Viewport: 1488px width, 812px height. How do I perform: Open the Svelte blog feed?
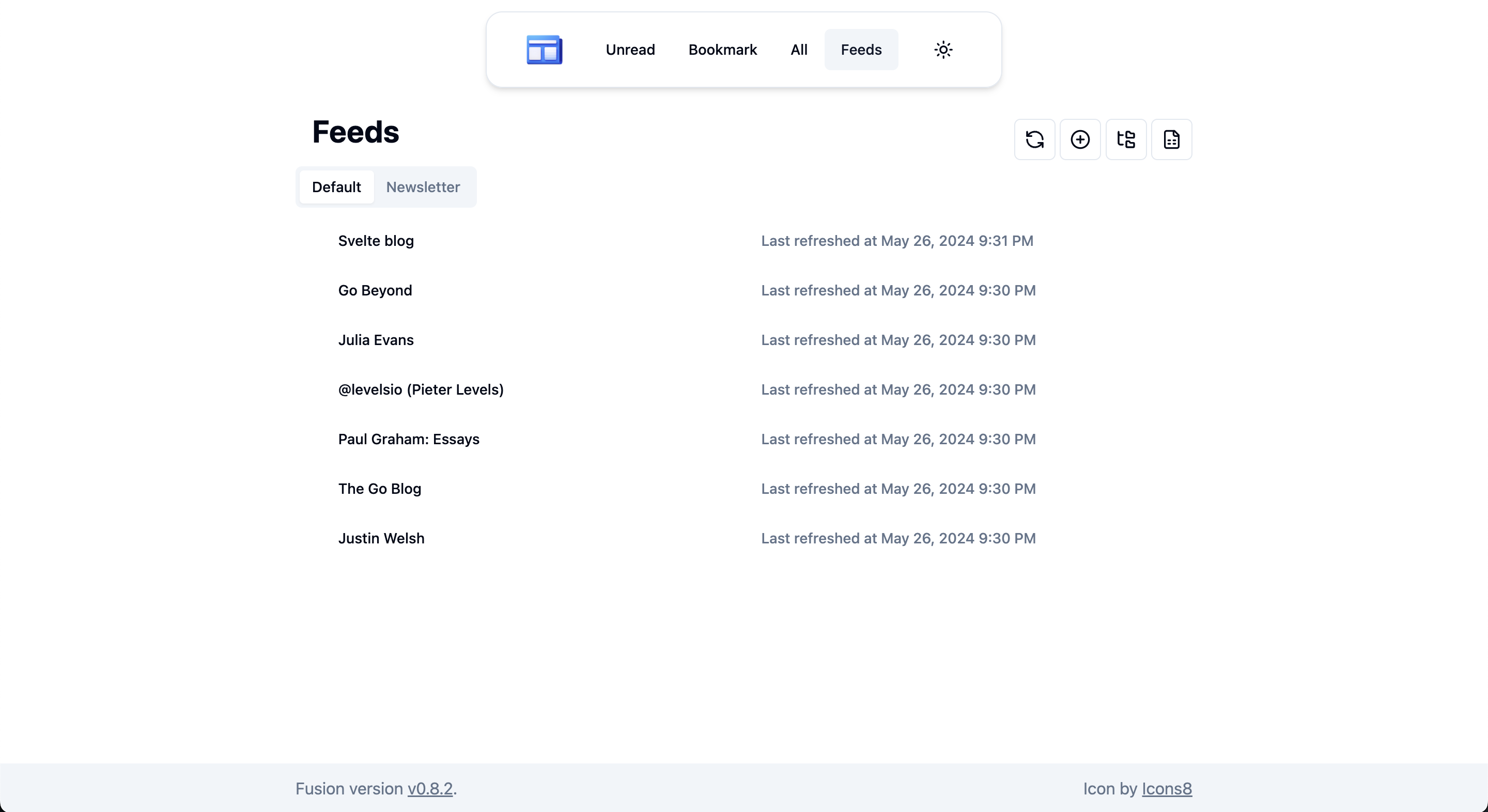[376, 241]
